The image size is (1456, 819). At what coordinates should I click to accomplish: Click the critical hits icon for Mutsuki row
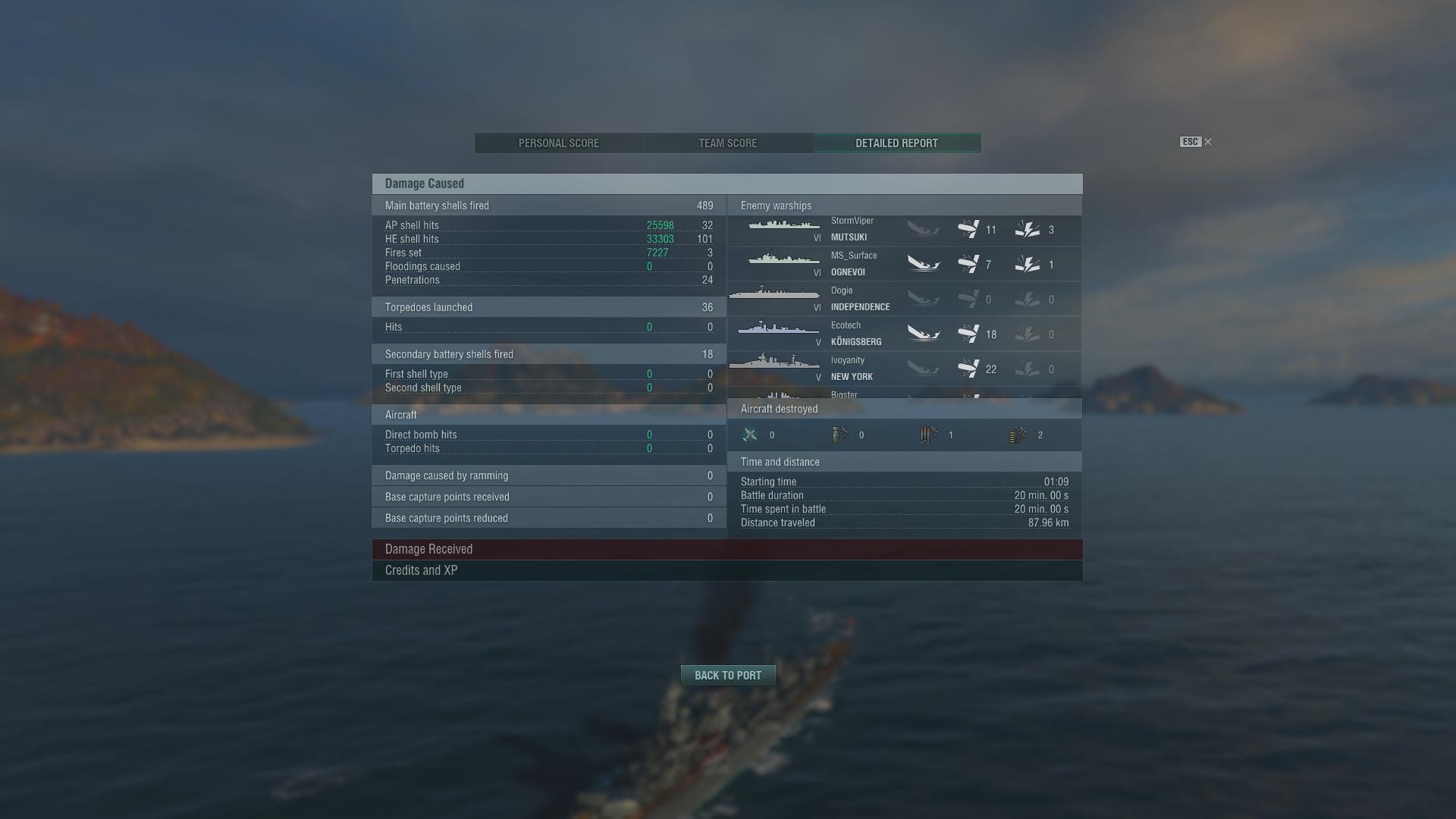1028,229
